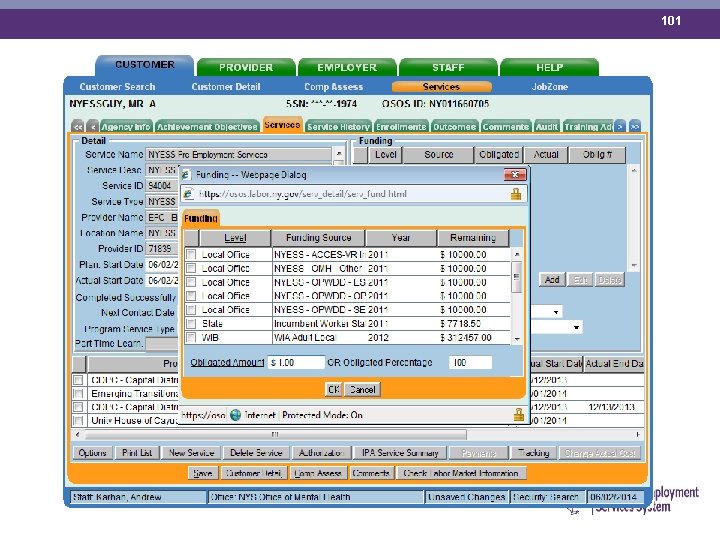Check the WIA Adult Local WIB row
Viewport: 720px width, 540px height.
click(x=191, y=338)
